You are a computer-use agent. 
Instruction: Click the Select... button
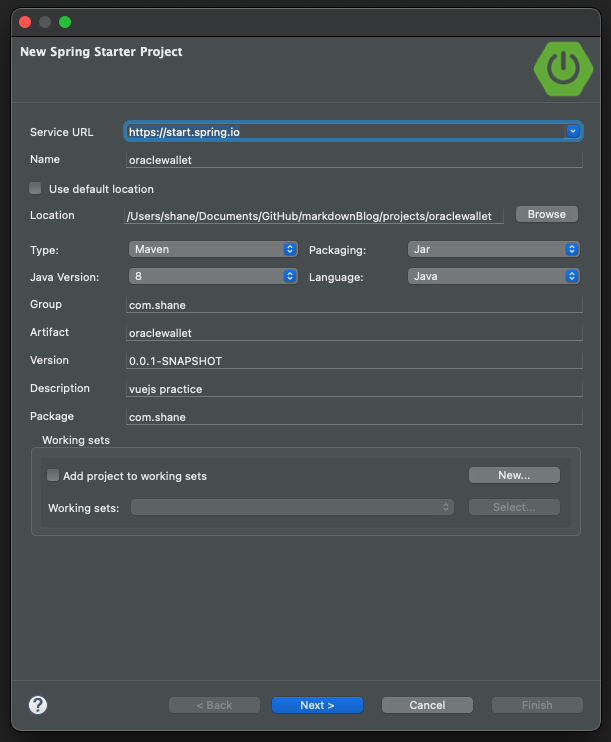[514, 507]
